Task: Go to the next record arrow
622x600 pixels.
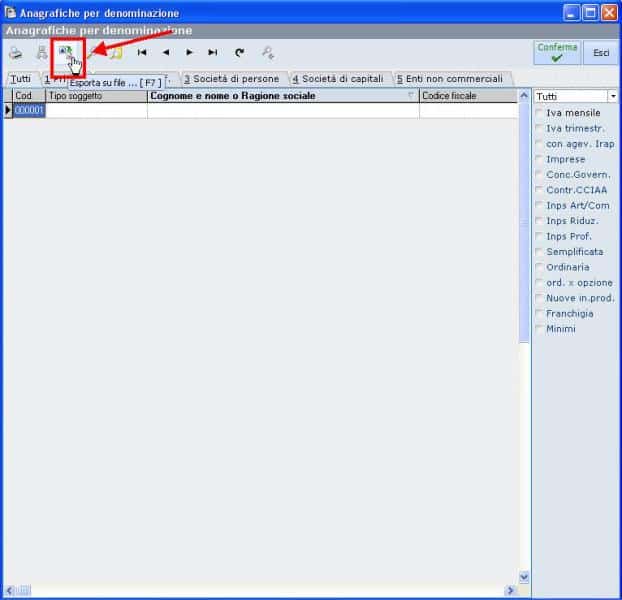Action: coord(189,53)
